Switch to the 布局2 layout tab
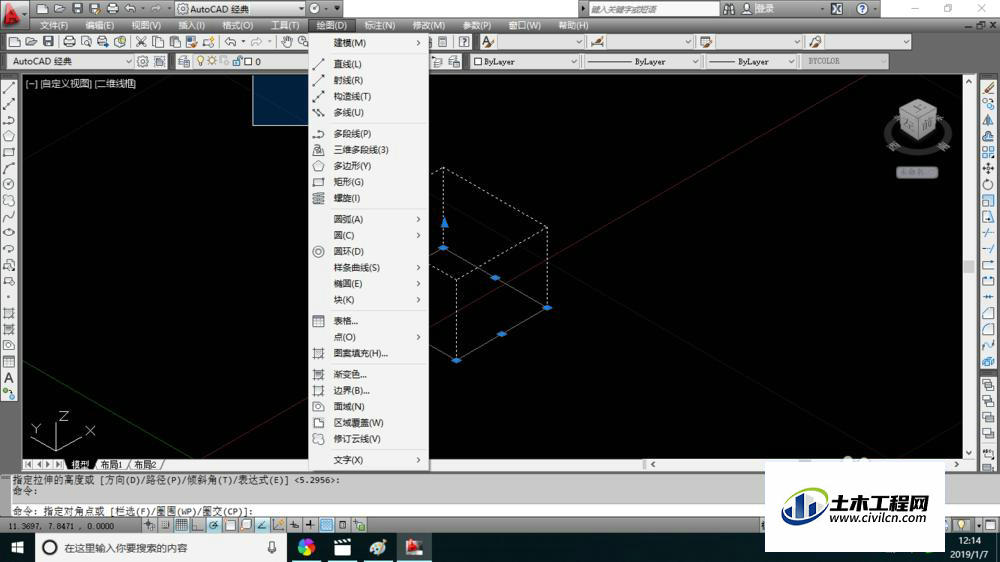This screenshot has height=562, width=1000. (145, 464)
